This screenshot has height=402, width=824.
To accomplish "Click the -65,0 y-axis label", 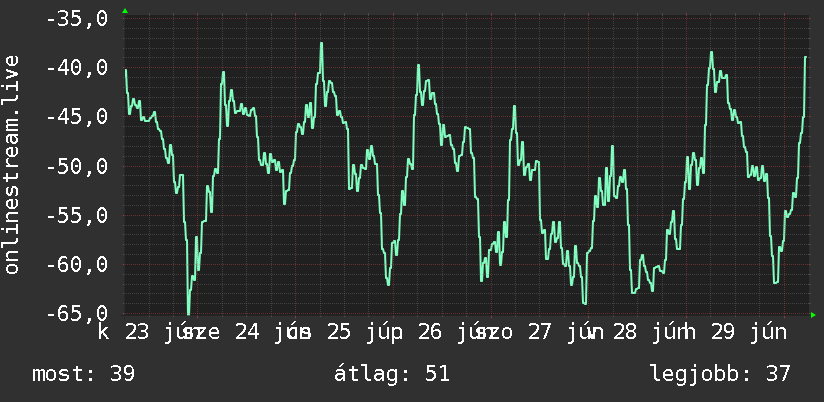I will pyautogui.click(x=77, y=313).
